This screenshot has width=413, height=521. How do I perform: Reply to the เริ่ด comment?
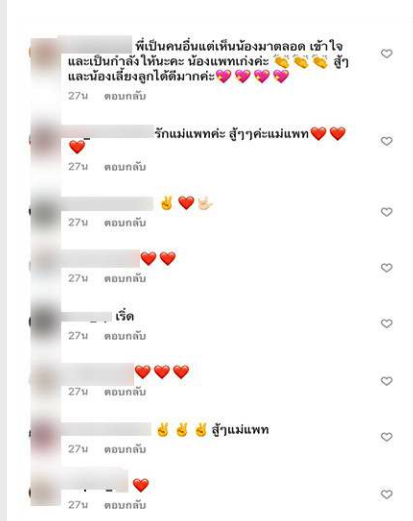click(x=125, y=336)
